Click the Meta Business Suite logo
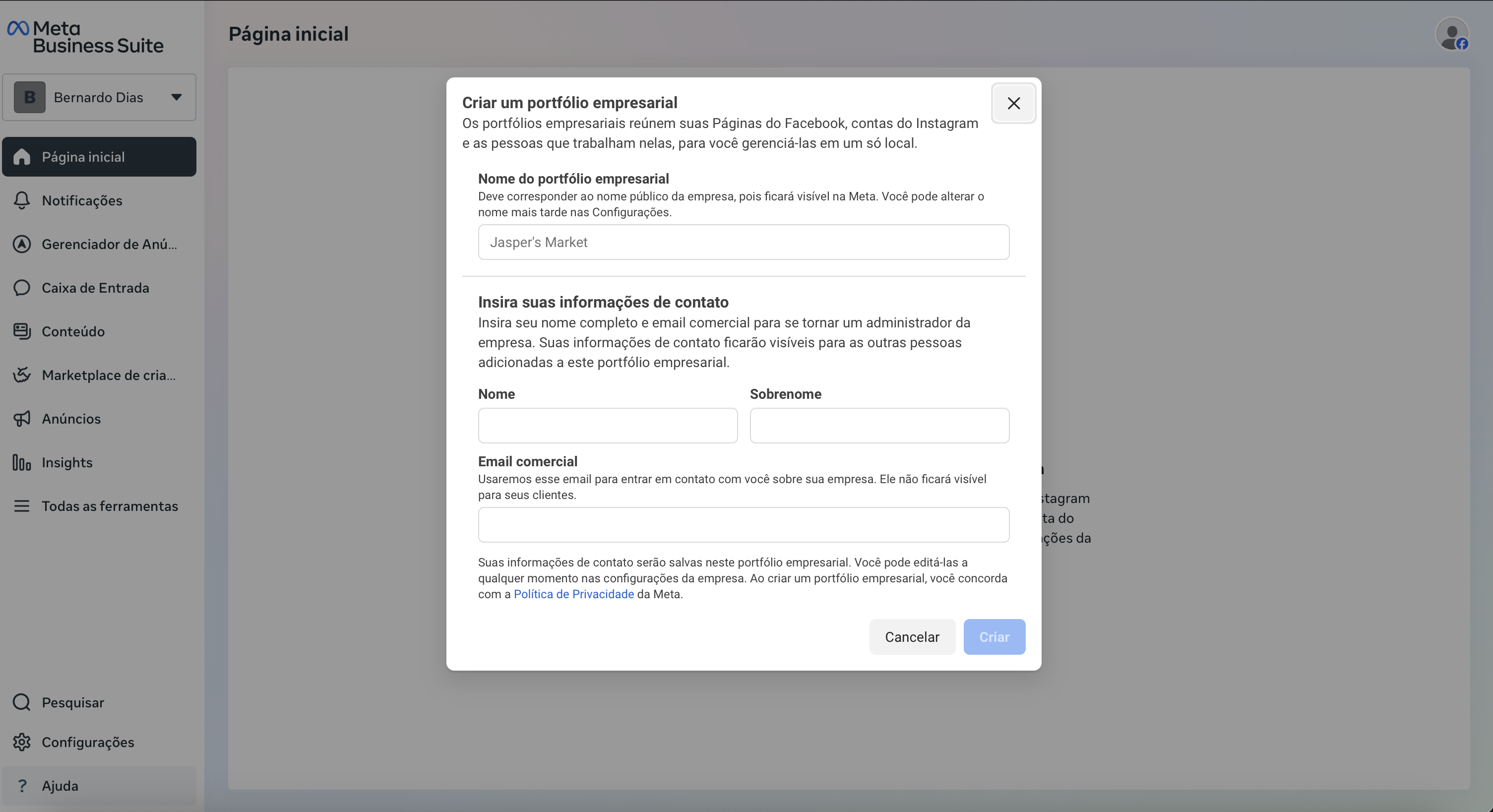Viewport: 1493px width, 812px height. pos(85,37)
